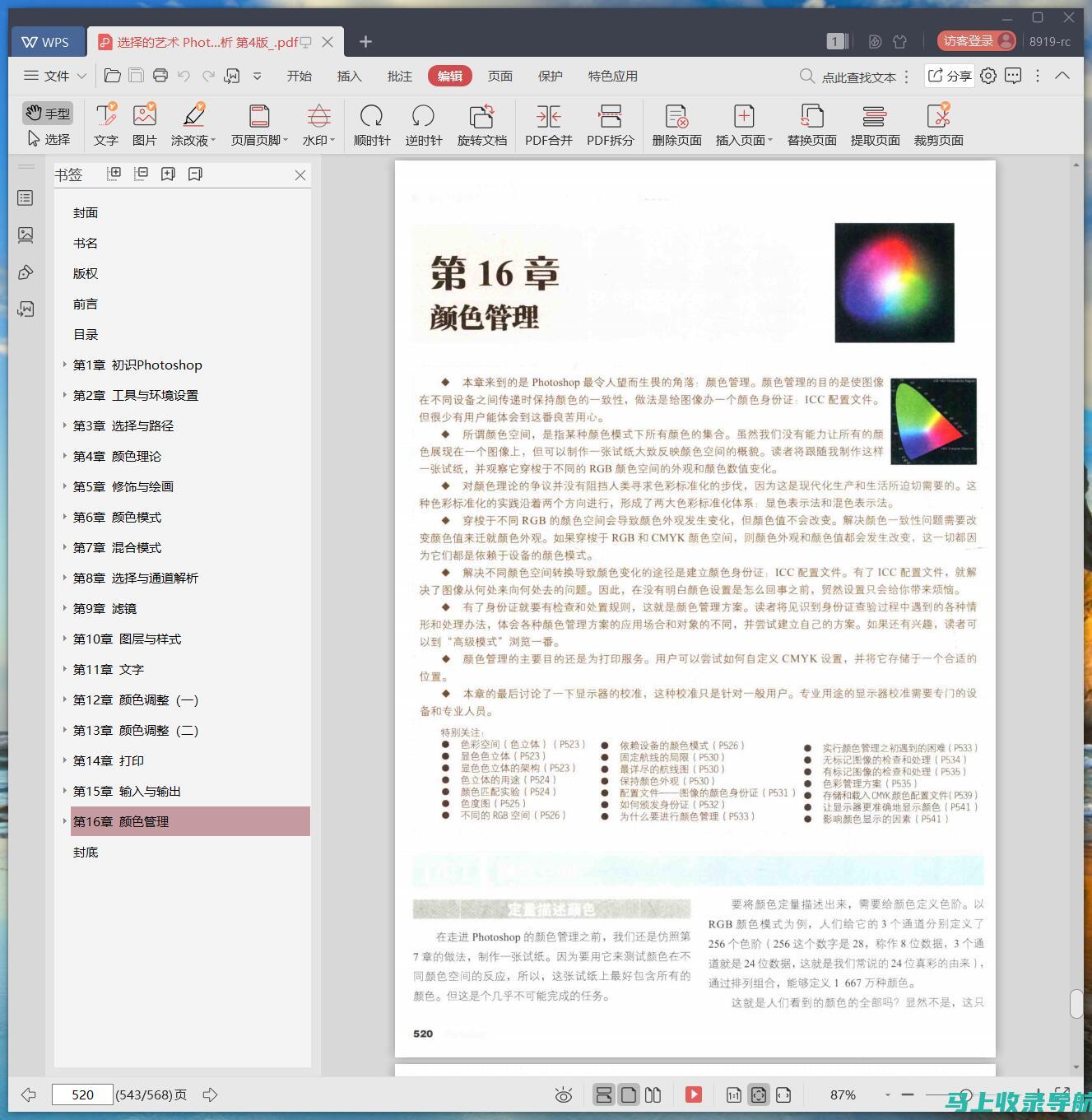The image size is (1092, 1120).
Task: Open the thumbnails sidebar panel icon
Action: [26, 235]
